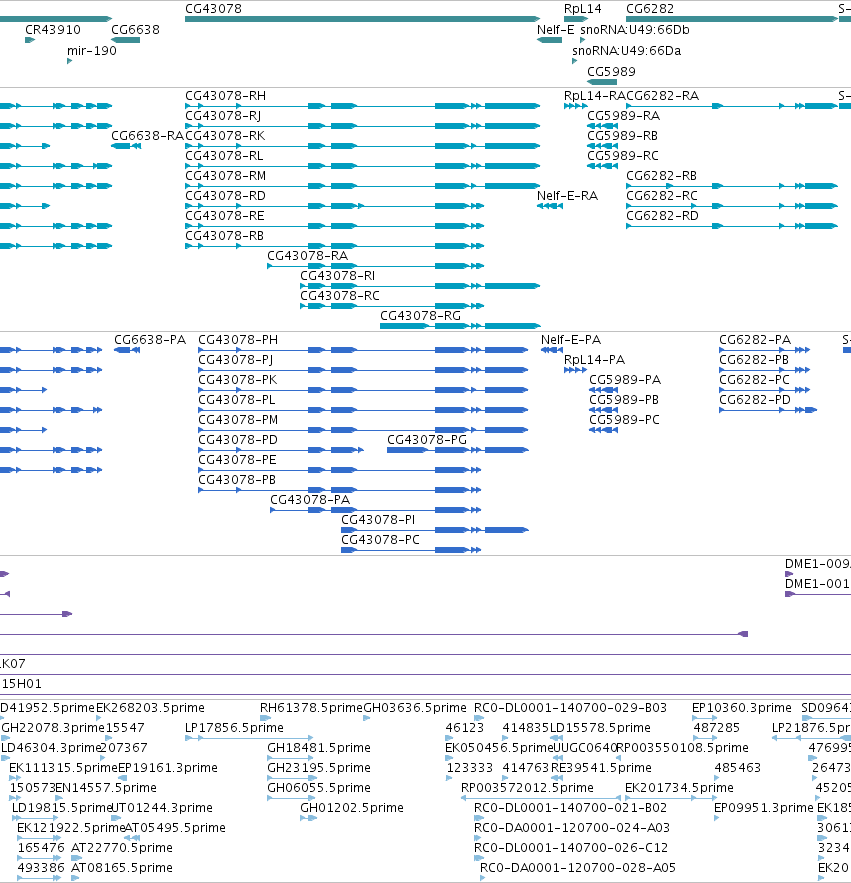This screenshot has height=883, width=851.
Task: Click the CG43078 gene label in the top track
Action: click(213, 9)
